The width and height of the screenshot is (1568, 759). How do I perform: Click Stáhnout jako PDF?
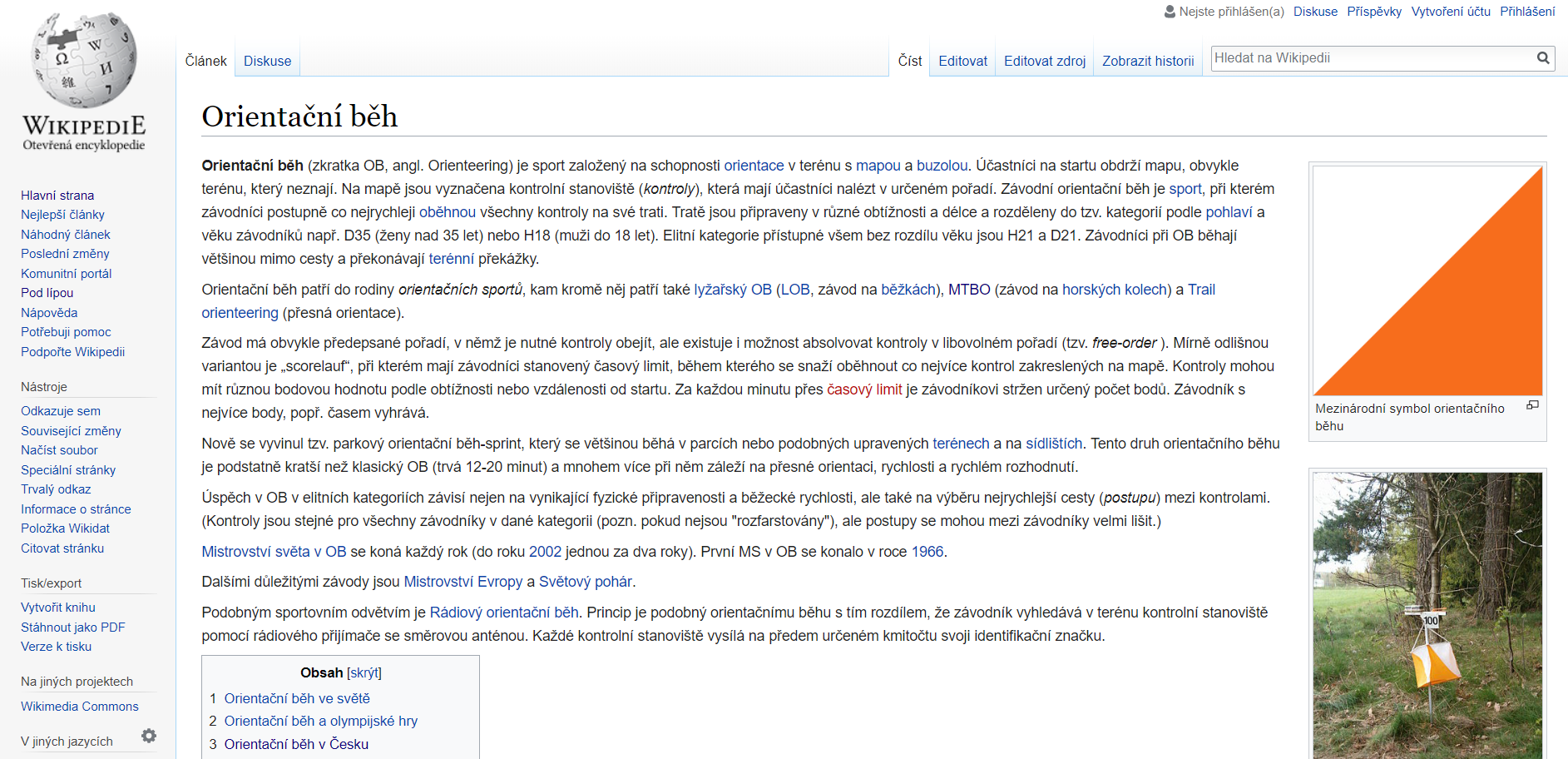[73, 628]
